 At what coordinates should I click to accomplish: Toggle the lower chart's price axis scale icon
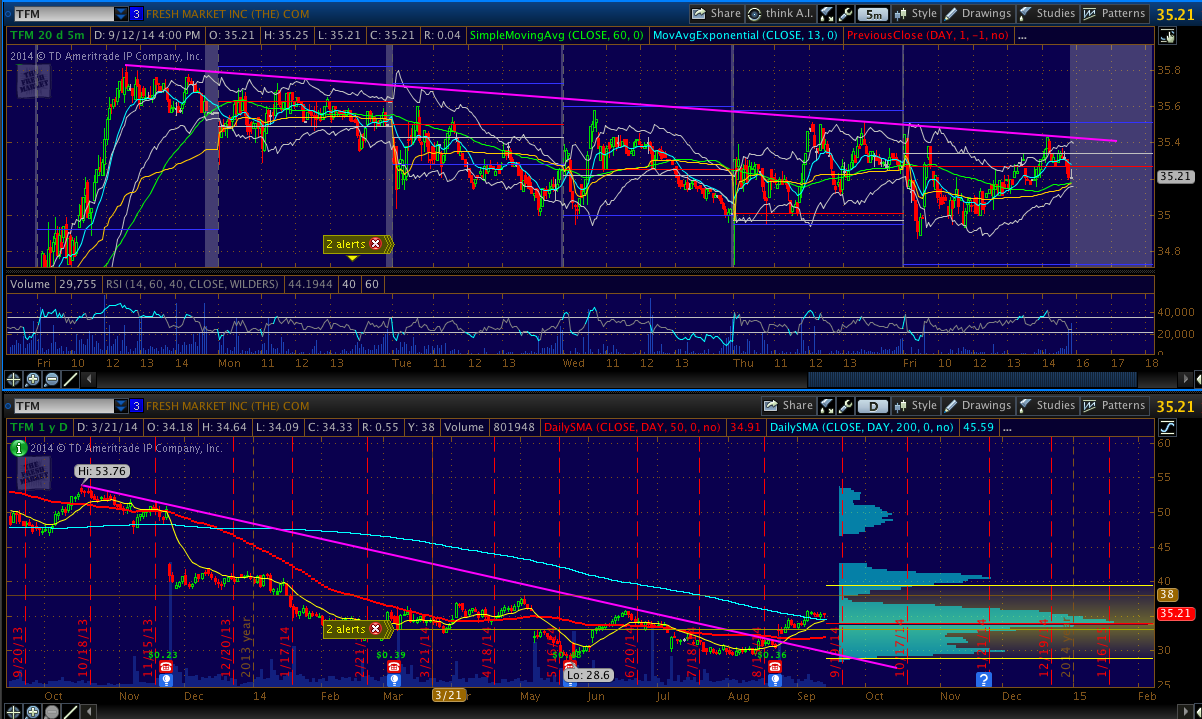point(1167,427)
